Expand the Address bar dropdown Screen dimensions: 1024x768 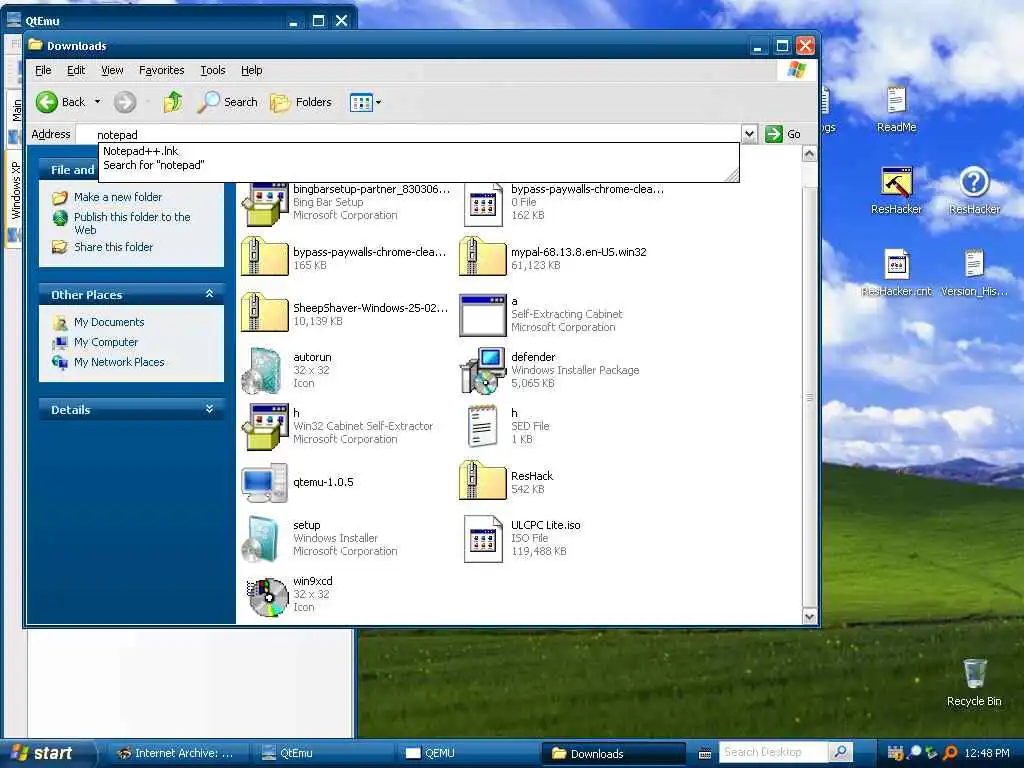point(750,134)
